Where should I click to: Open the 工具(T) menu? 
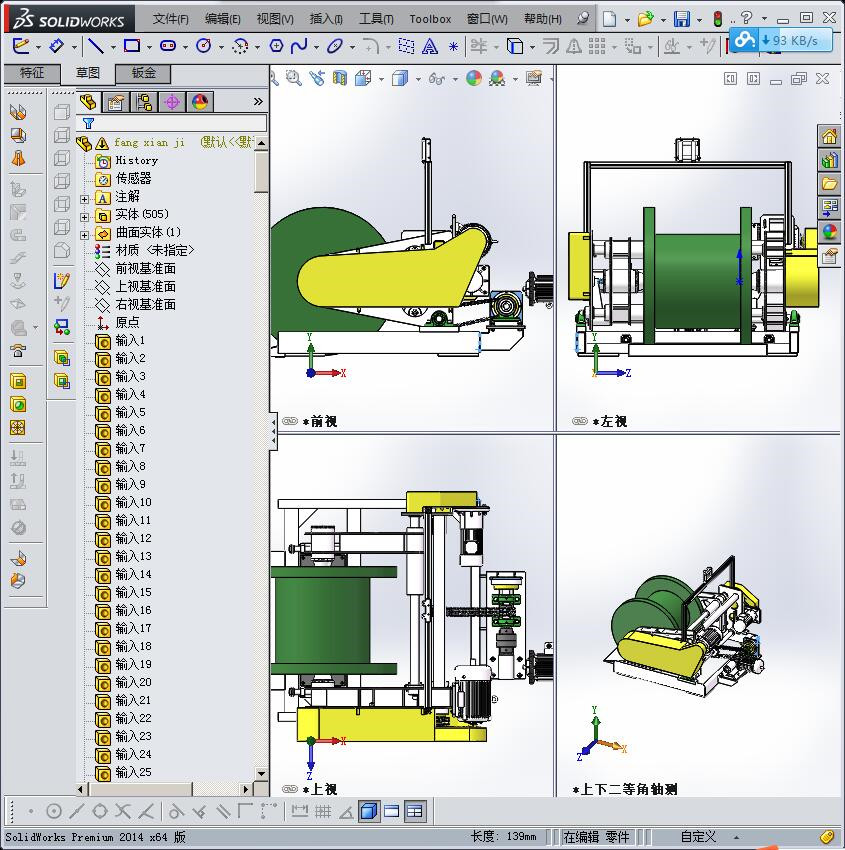point(377,19)
